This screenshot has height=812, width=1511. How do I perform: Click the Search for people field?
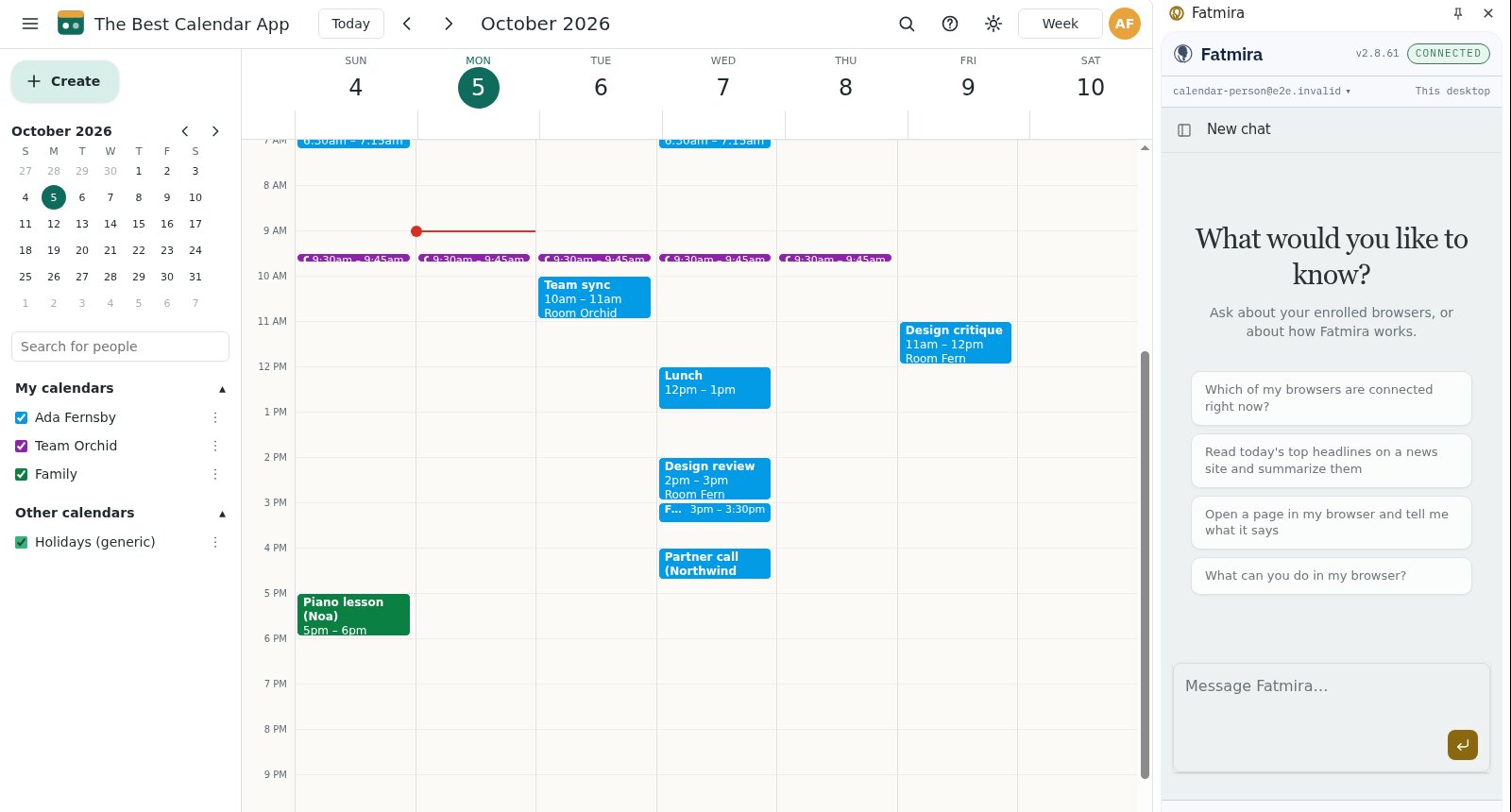tap(120, 347)
